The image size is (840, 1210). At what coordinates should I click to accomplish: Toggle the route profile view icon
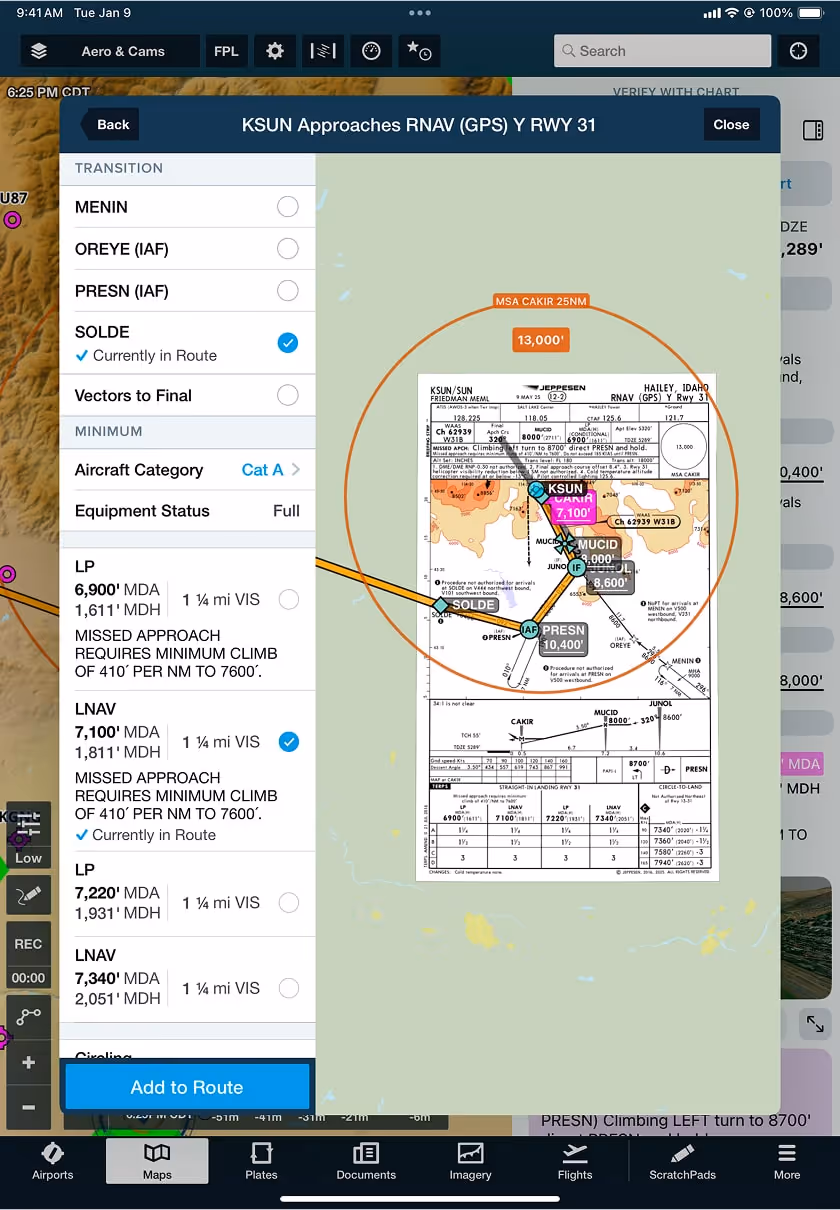coord(323,51)
